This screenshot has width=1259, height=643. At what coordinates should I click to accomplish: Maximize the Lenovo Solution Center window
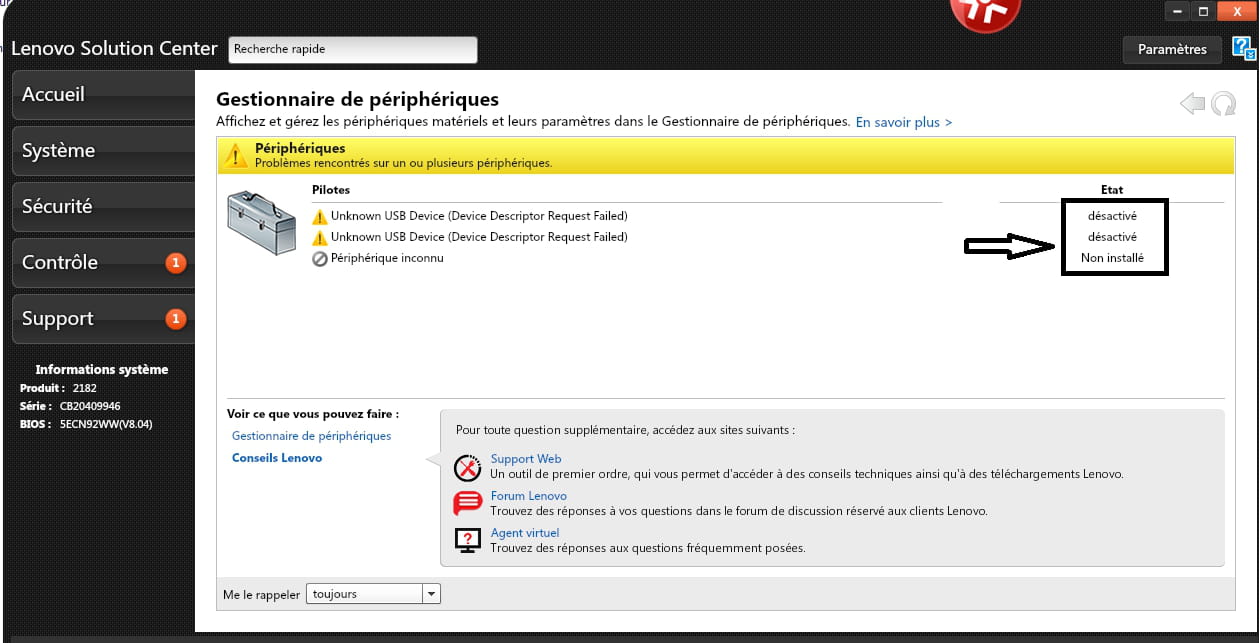pos(1203,11)
